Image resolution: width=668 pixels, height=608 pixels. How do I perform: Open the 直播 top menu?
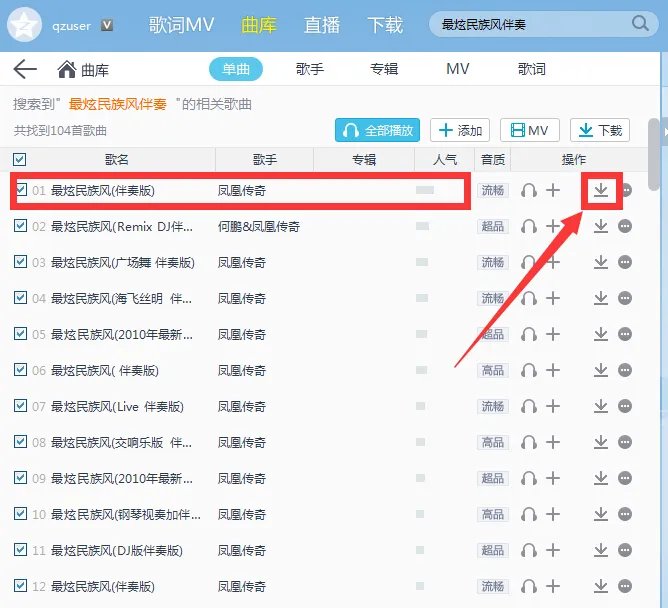point(322,25)
